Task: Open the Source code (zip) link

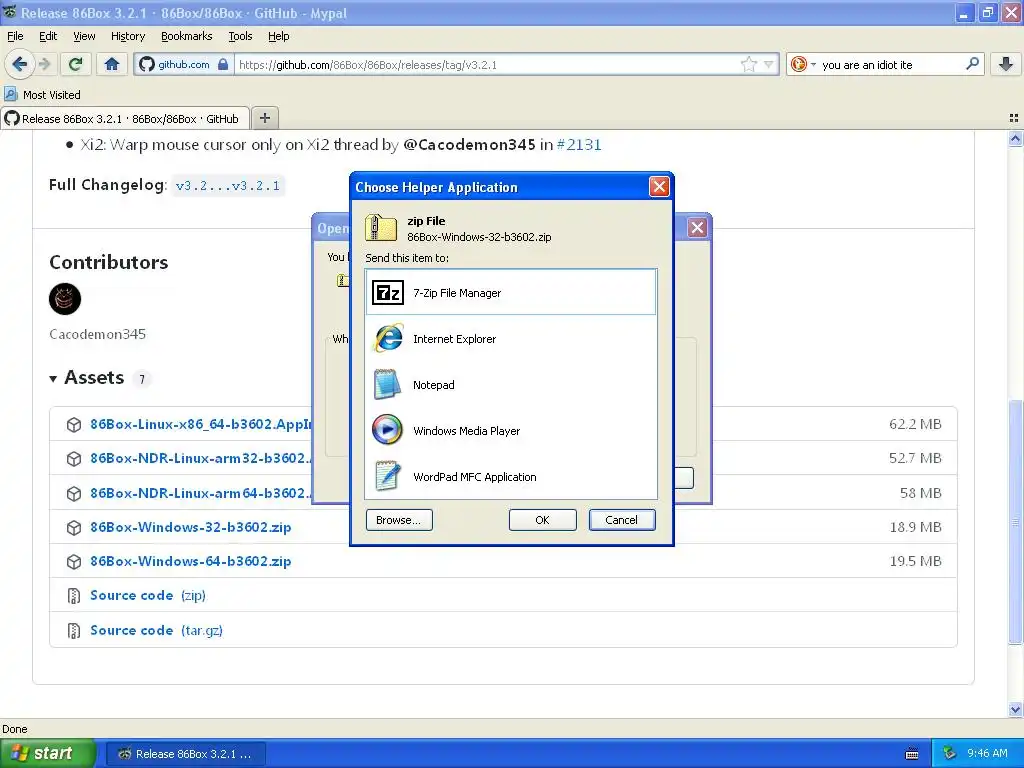Action: point(148,595)
